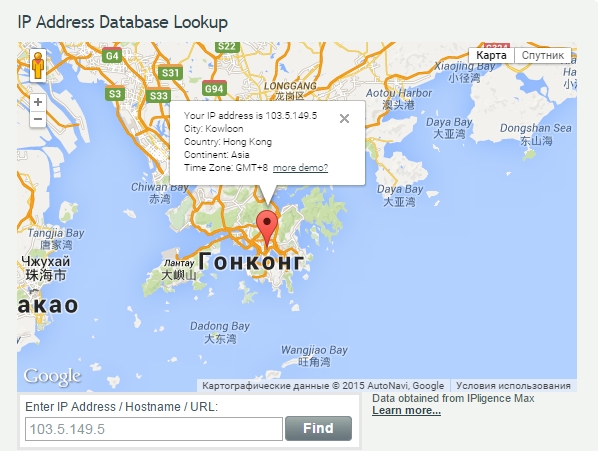Select the G4 highway shield
598x451 pixels.
click(112, 56)
